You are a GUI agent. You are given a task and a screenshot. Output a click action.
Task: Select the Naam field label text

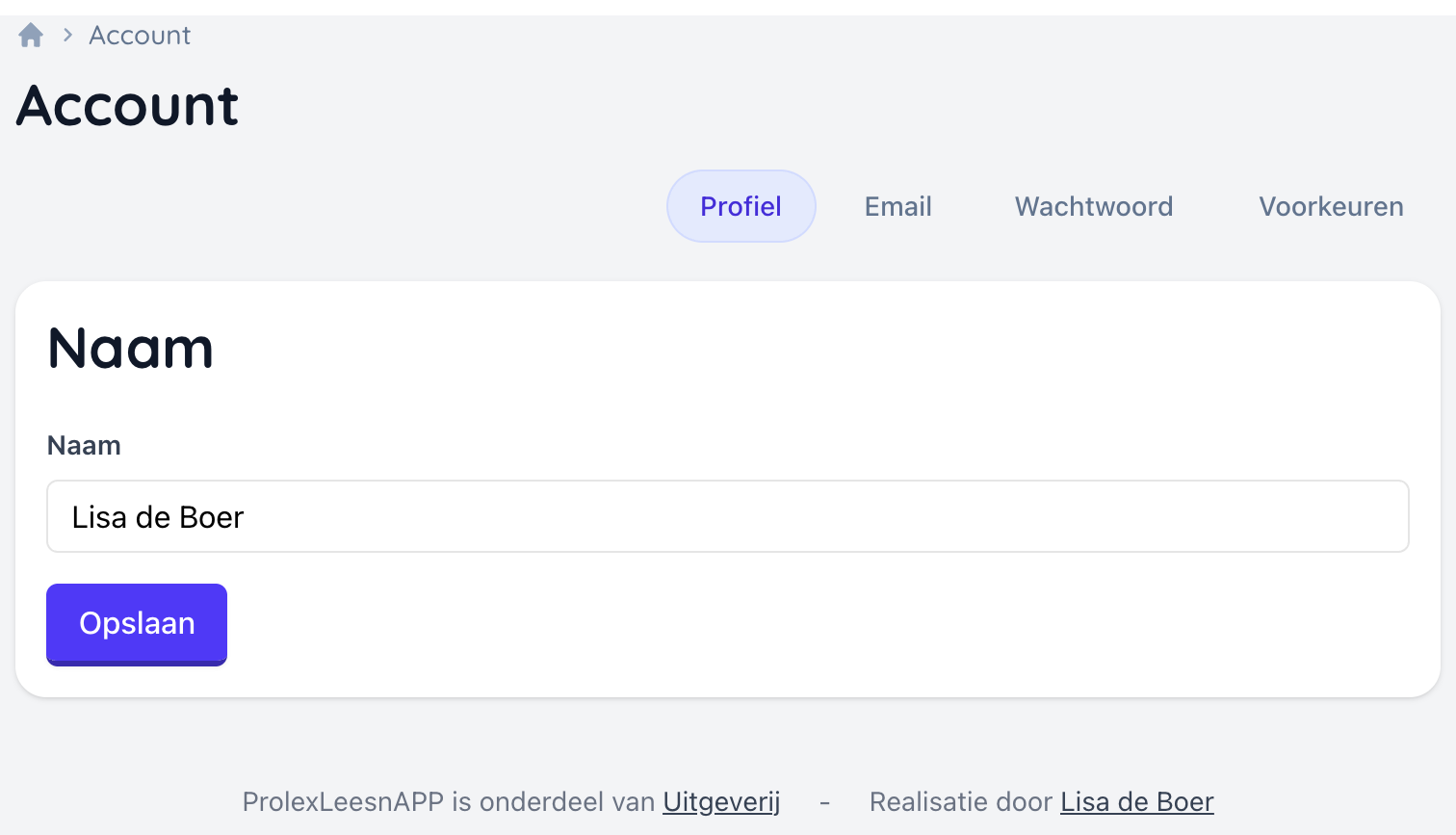[x=83, y=445]
